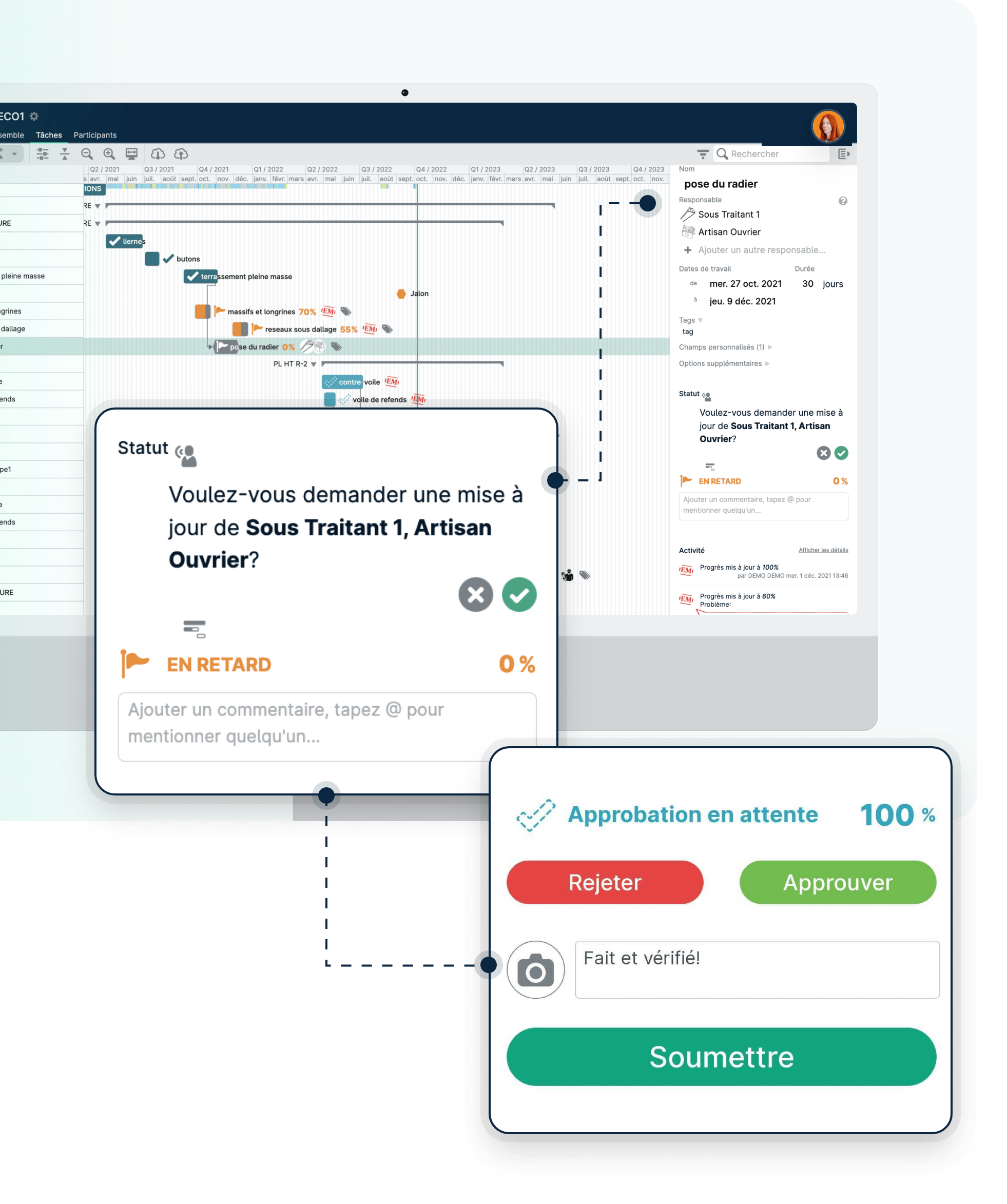Click the camera icon to attach photo
Viewport: 1007px width, 1204px height.
(536, 970)
